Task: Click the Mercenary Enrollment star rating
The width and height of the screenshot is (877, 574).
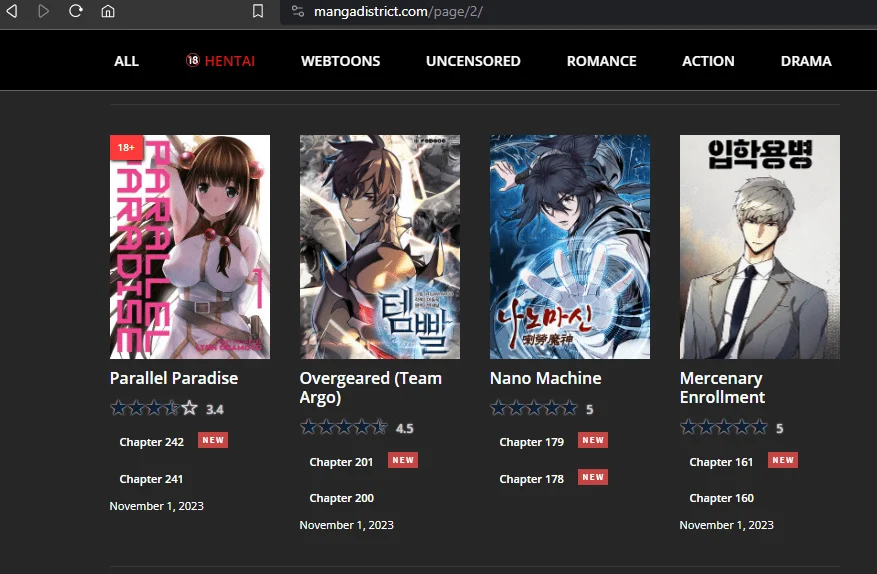Action: 724,427
